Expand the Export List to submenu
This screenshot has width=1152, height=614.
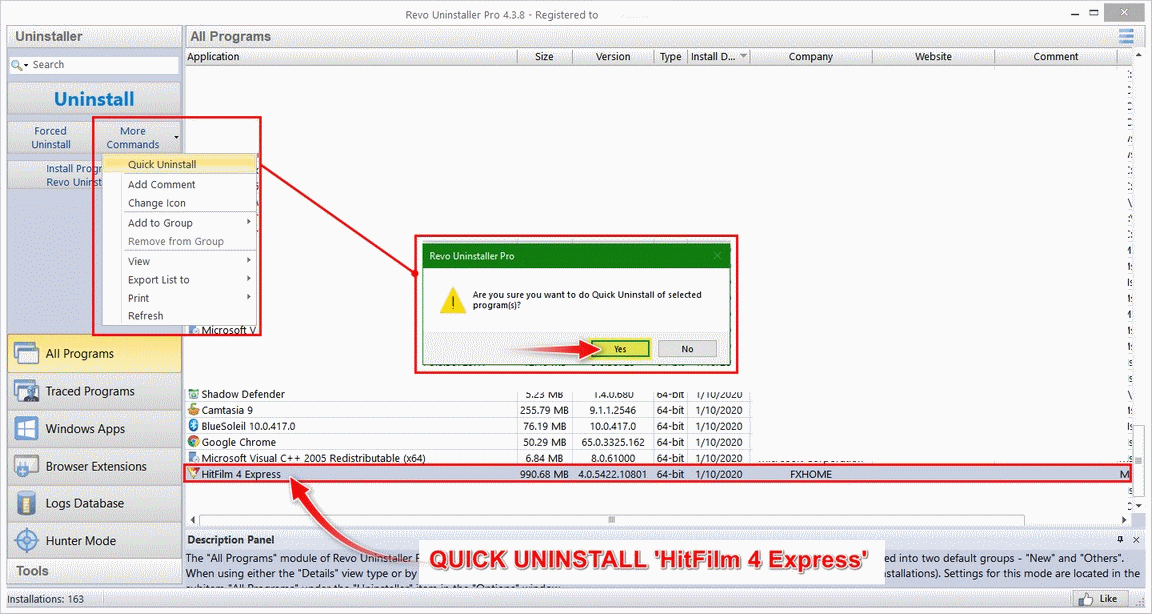(249, 279)
